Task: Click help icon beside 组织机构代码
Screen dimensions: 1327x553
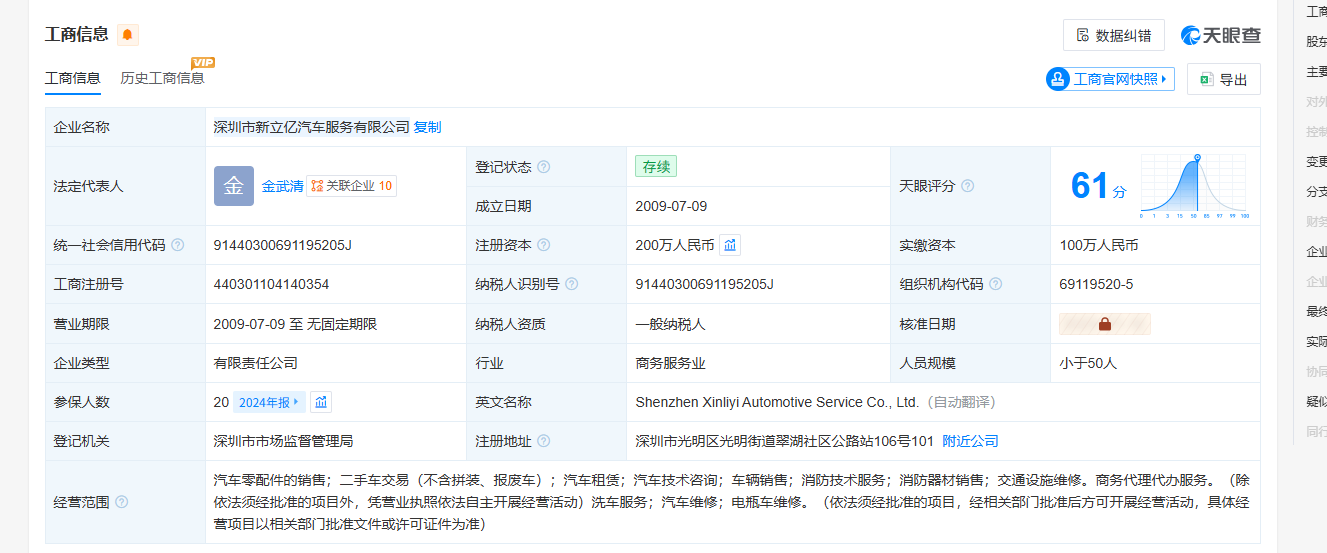Action: point(995,284)
